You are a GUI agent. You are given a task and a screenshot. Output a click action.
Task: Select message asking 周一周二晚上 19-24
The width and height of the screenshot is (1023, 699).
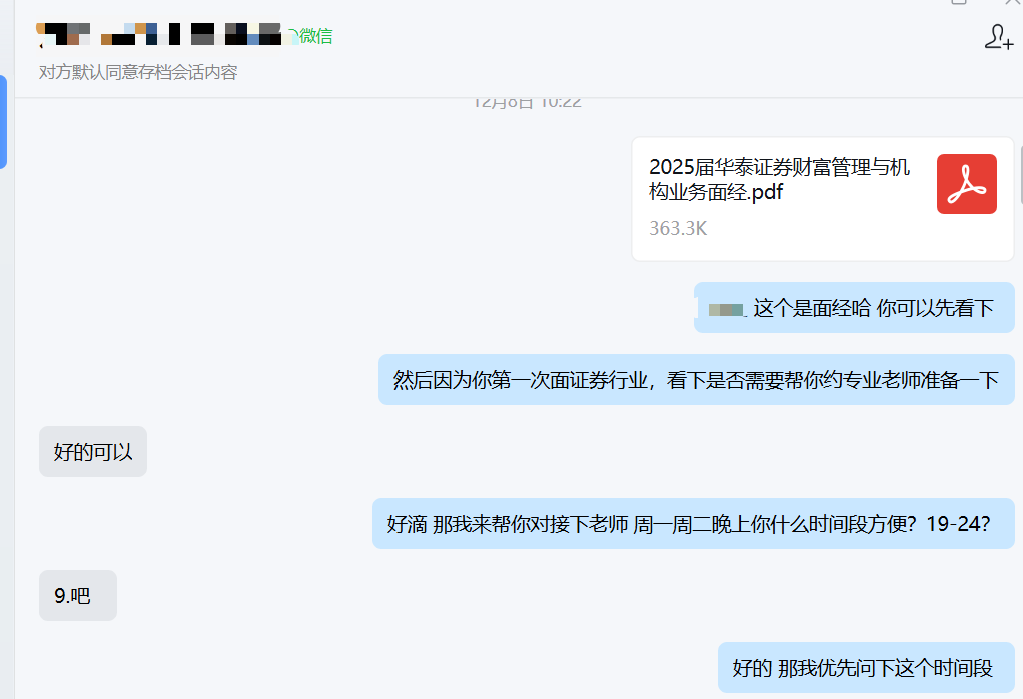pos(693,523)
